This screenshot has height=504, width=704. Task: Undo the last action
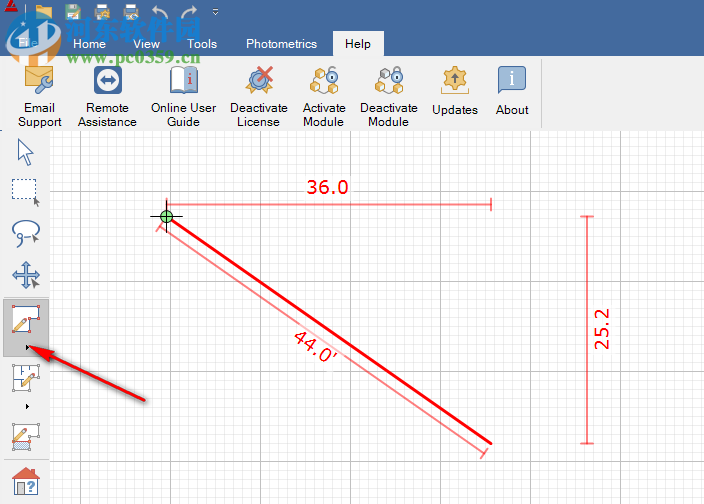click(x=160, y=12)
